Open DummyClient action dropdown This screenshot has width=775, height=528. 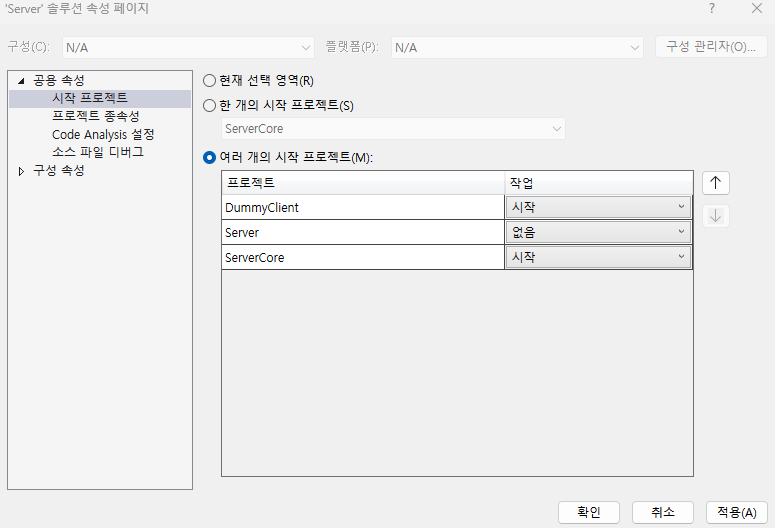pos(598,207)
